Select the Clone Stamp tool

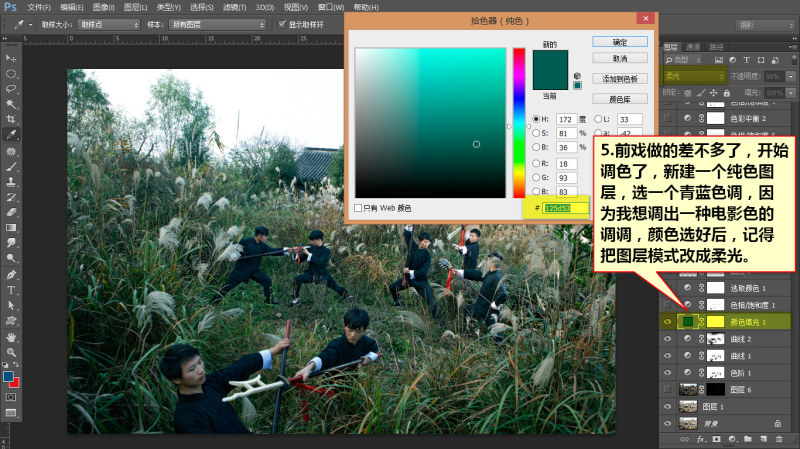(11, 182)
